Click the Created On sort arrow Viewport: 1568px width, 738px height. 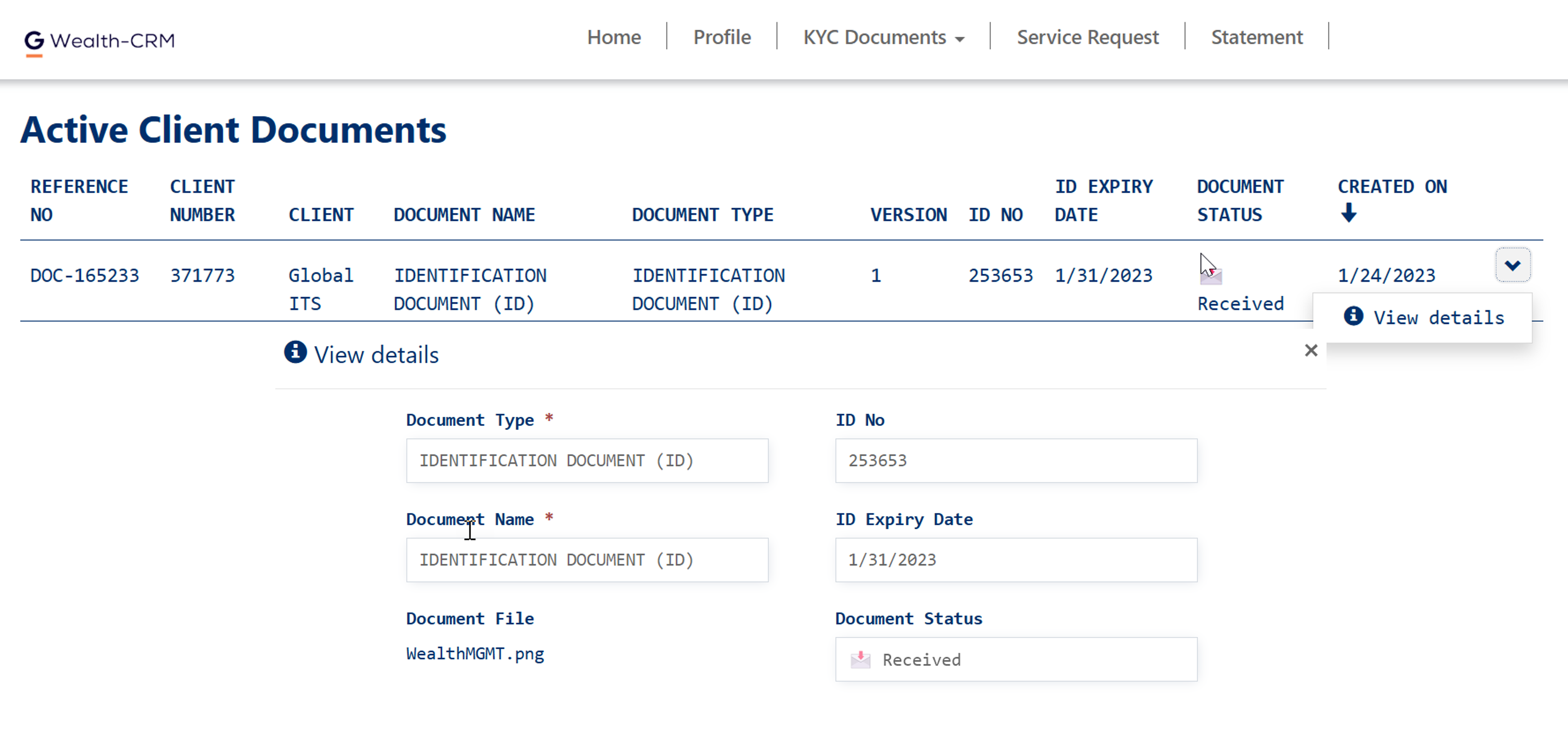1348,213
